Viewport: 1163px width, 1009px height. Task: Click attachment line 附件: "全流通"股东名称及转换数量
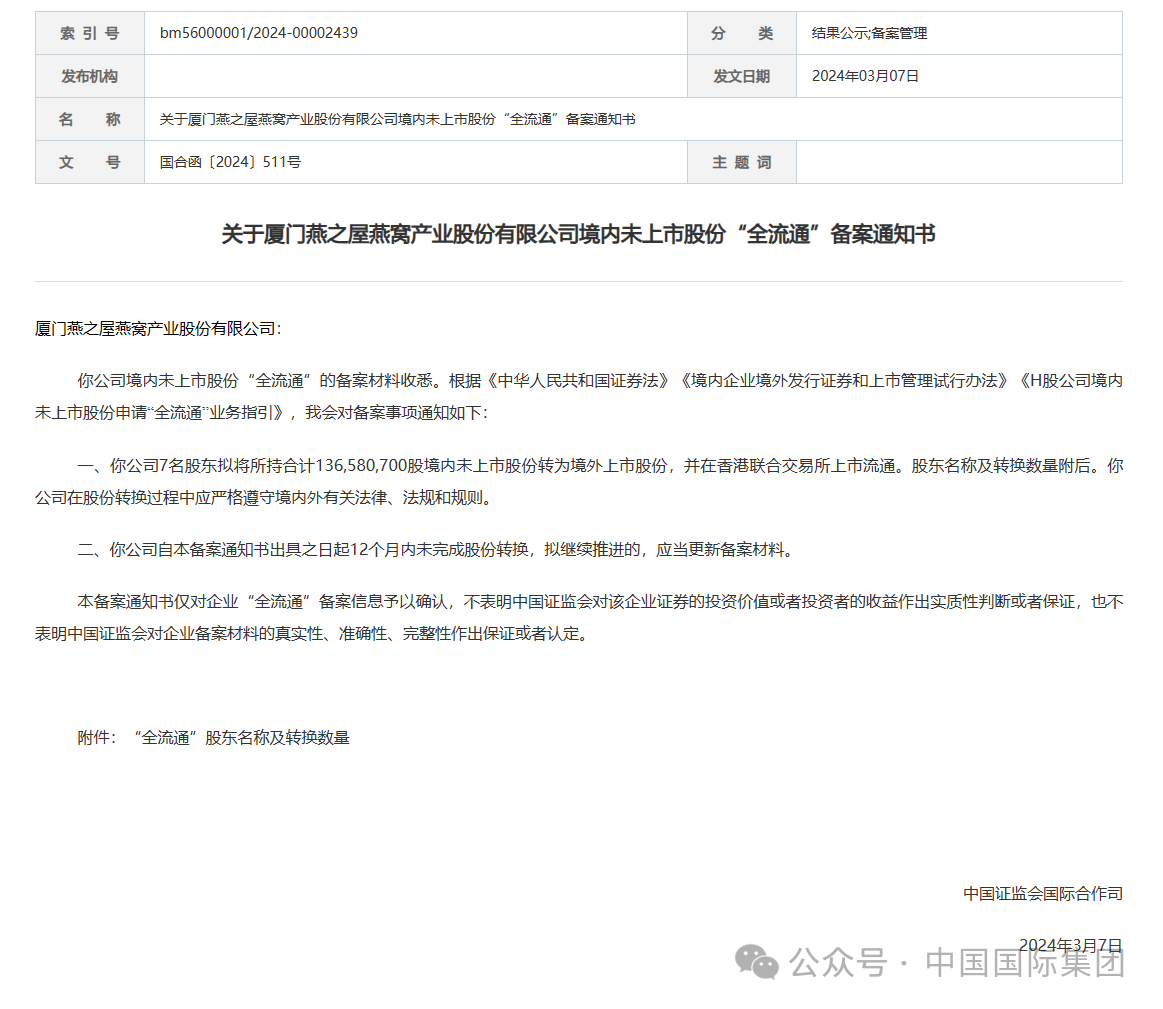coord(214,738)
